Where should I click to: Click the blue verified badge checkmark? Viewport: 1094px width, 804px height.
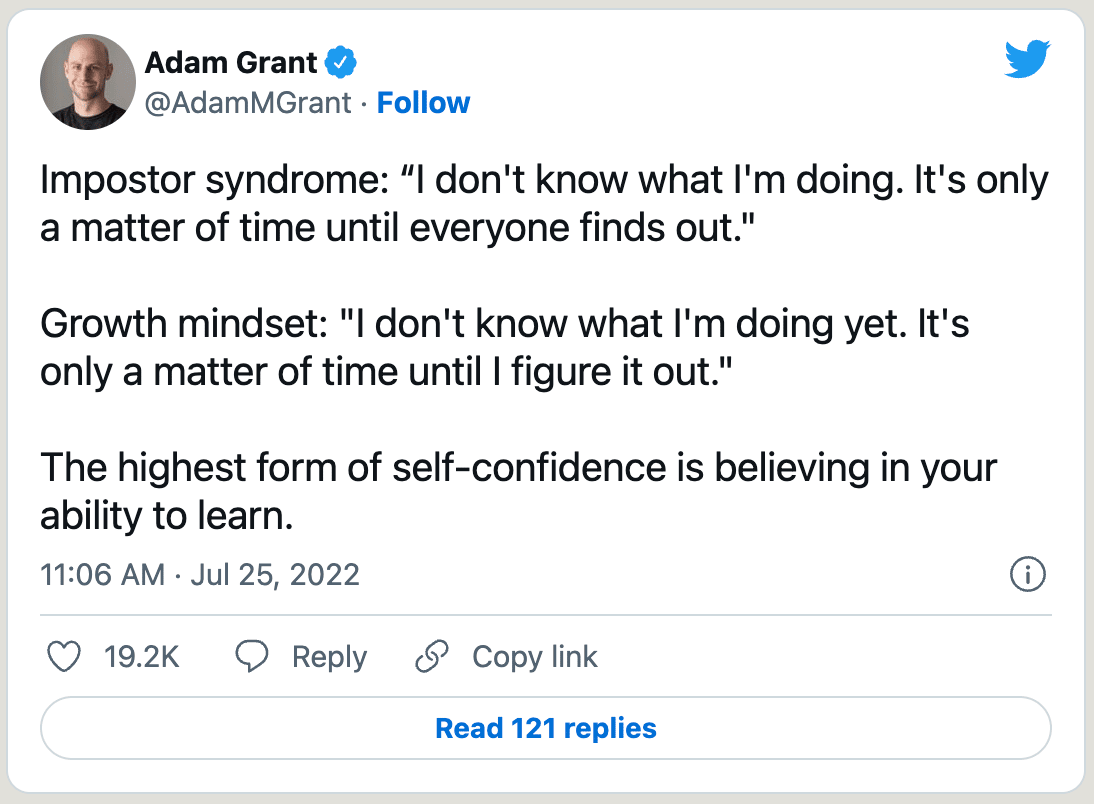pos(342,64)
